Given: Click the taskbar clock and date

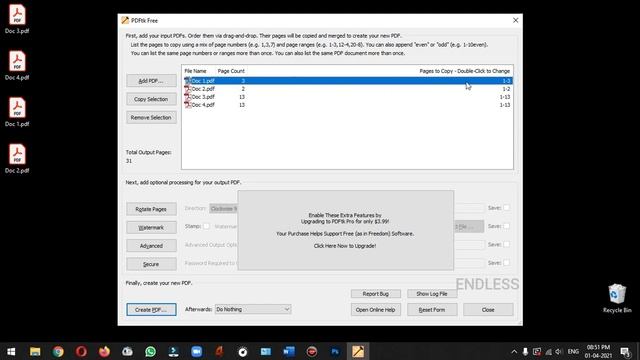Looking at the screenshot, I should tap(598, 351).
